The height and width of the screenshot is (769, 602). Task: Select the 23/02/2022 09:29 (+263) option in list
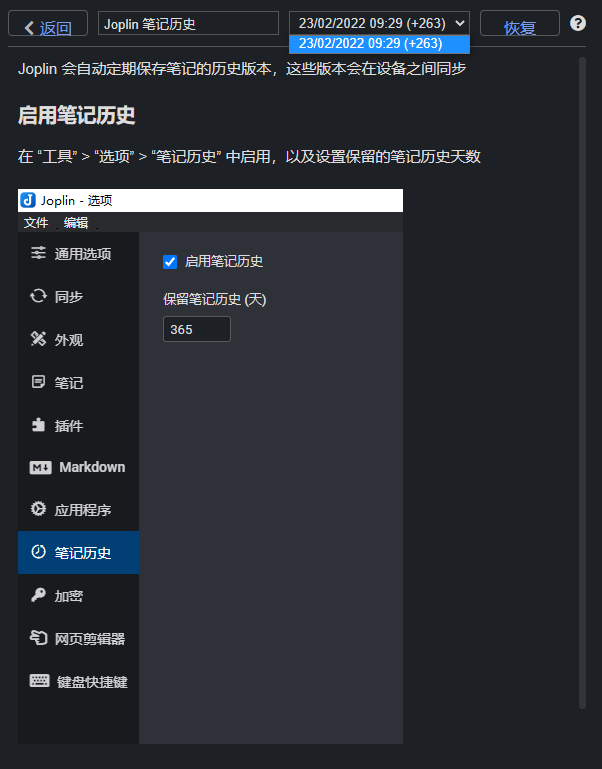(x=379, y=44)
